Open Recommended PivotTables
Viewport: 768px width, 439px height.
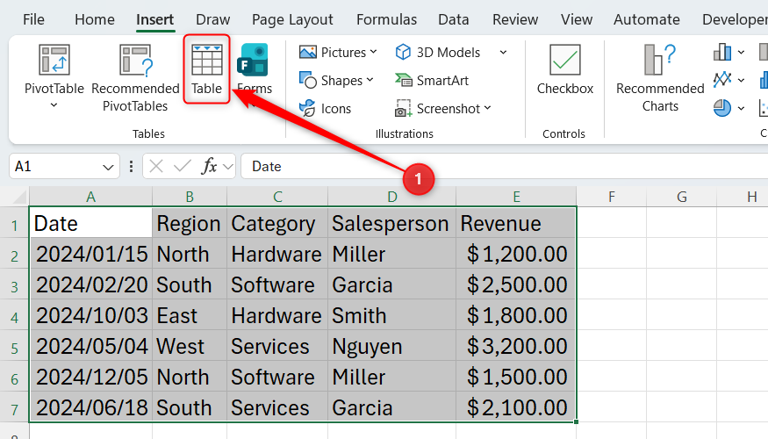135,78
